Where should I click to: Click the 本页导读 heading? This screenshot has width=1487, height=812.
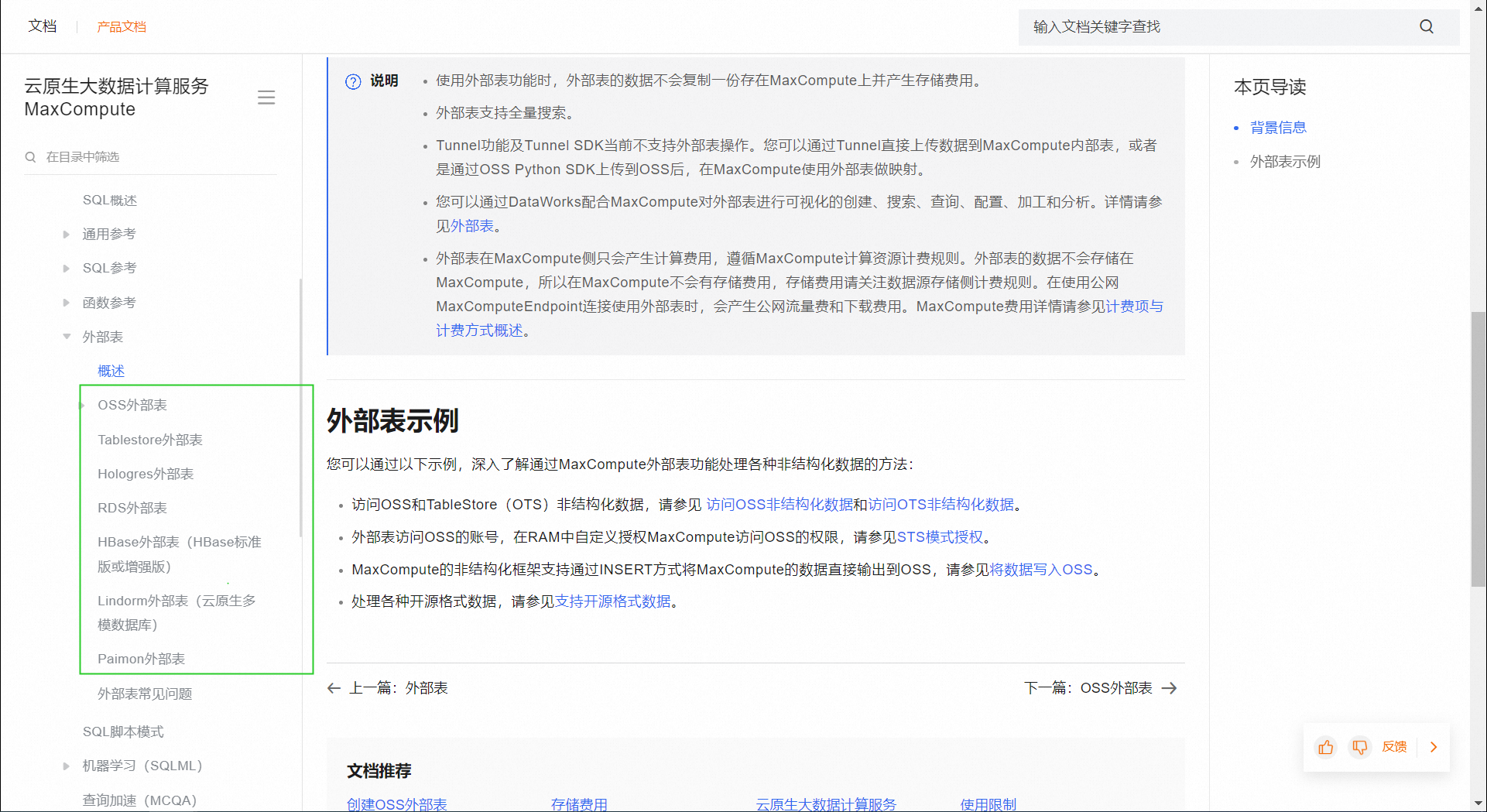coord(1269,87)
